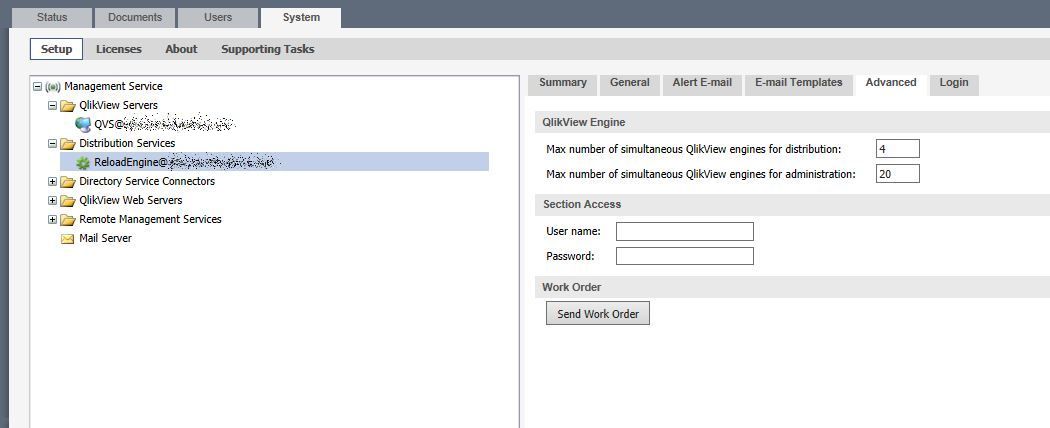This screenshot has width=1050, height=428.
Task: Open the Supporting Tasks sub-tab
Action: coord(267,49)
